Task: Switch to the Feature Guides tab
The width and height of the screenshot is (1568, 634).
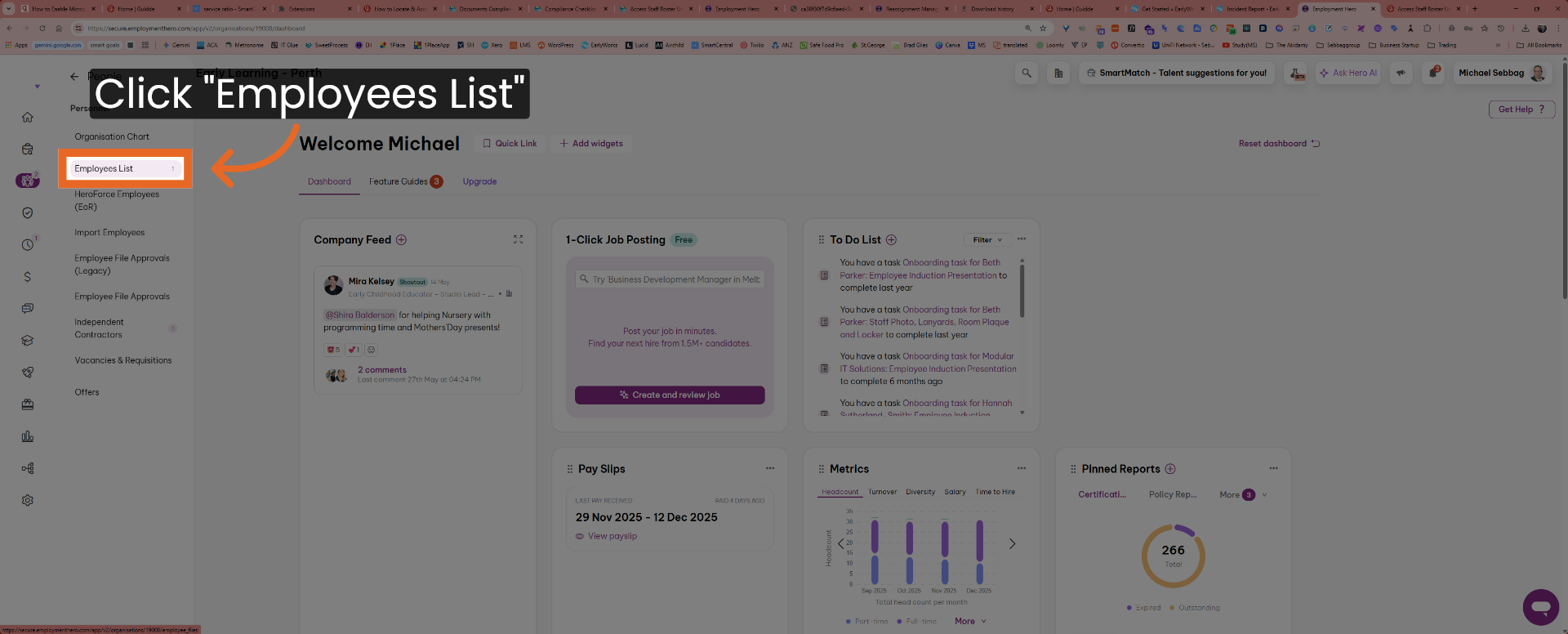Action: click(x=406, y=181)
